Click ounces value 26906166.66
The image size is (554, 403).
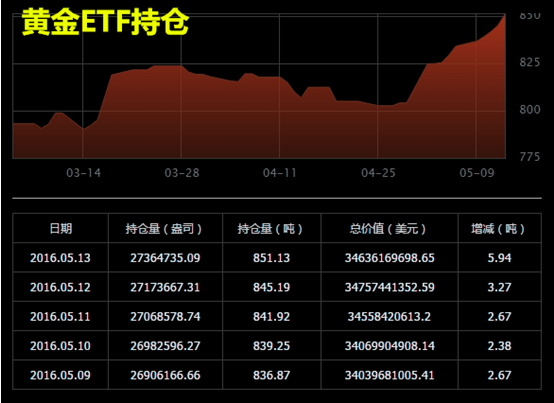click(165, 375)
